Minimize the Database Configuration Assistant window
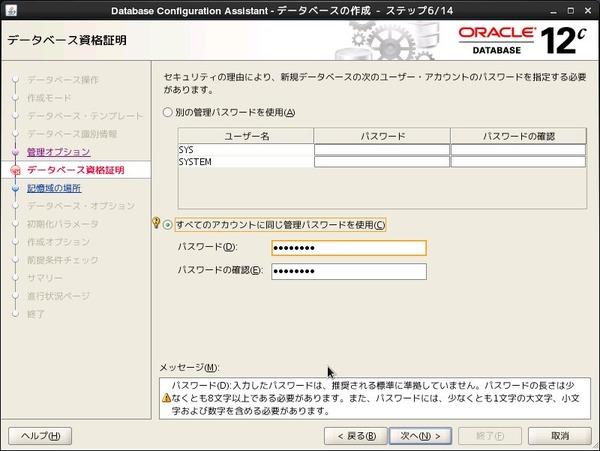600x451 pixels. (553, 11)
